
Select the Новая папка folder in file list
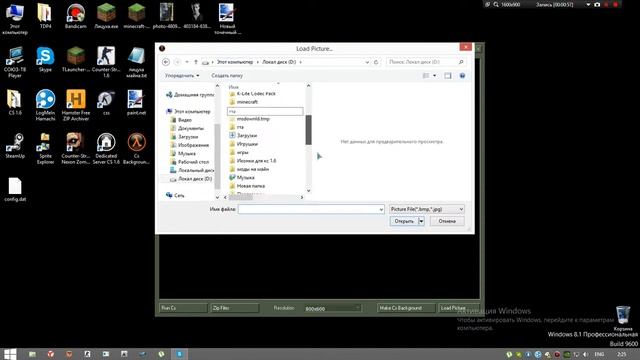point(247,186)
